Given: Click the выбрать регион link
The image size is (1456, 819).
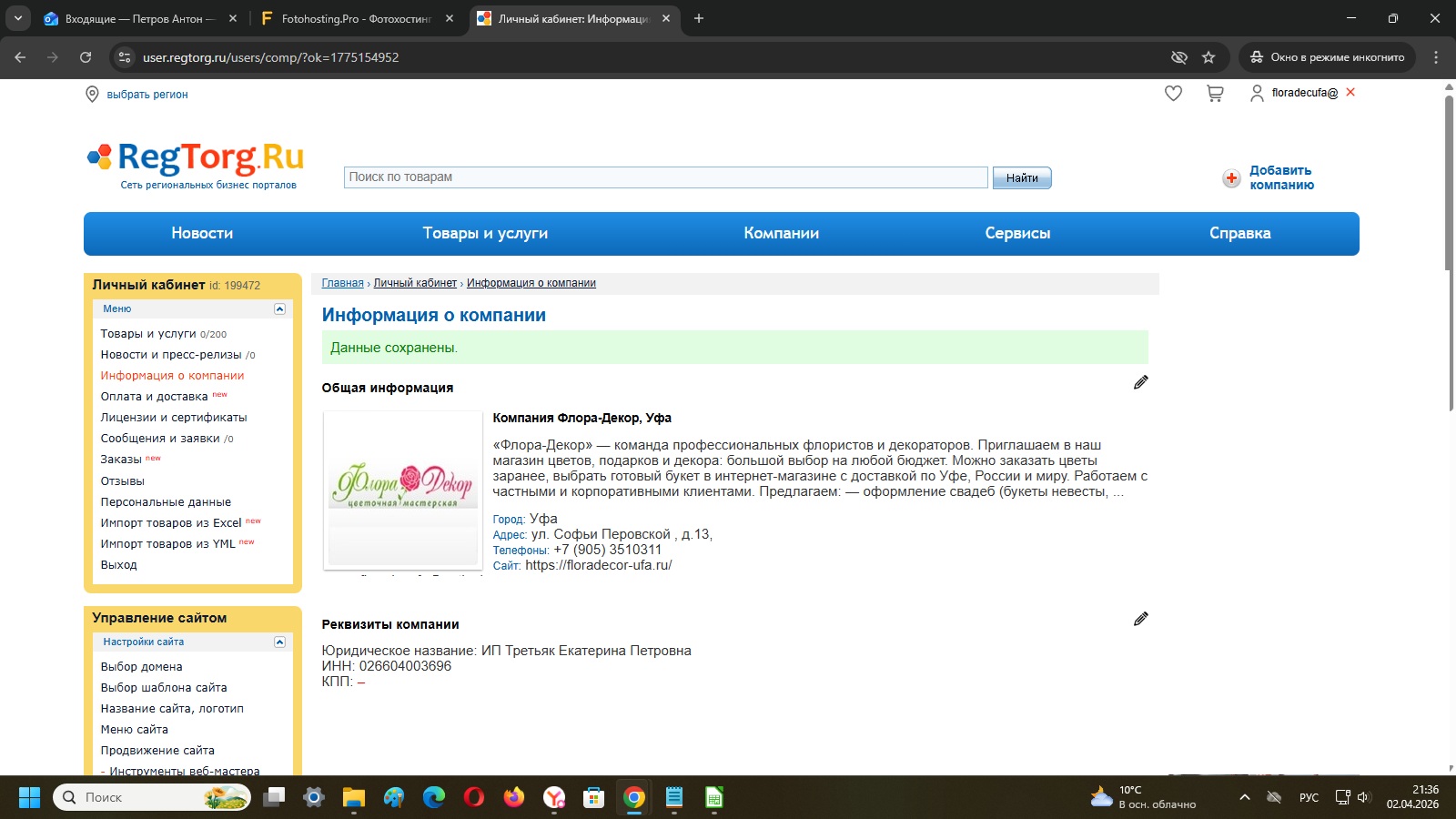Looking at the screenshot, I should click(147, 95).
